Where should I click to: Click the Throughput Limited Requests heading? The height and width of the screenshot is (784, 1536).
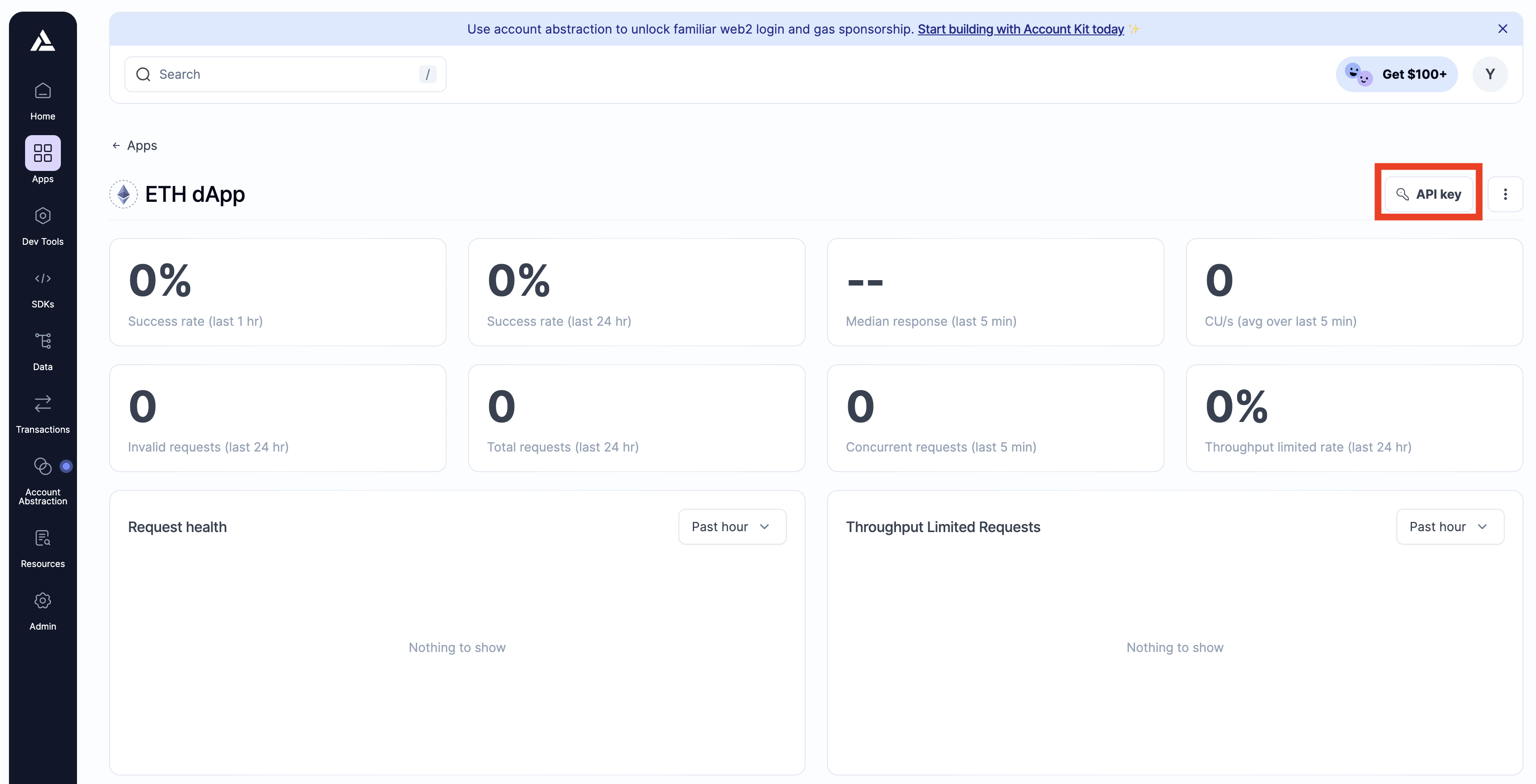coord(943,527)
